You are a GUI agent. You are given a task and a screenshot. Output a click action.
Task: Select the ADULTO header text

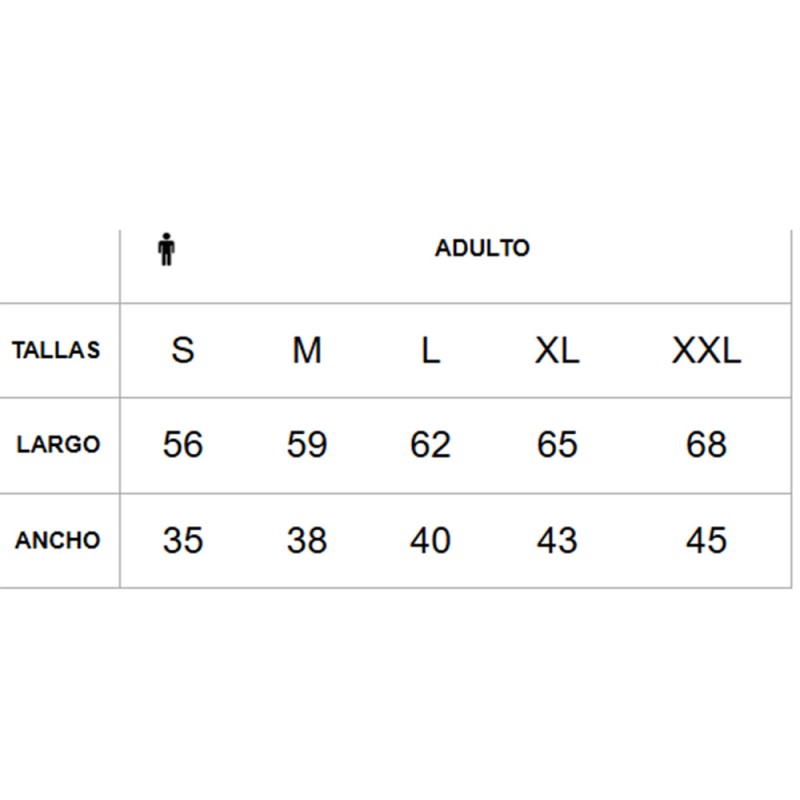(482, 248)
